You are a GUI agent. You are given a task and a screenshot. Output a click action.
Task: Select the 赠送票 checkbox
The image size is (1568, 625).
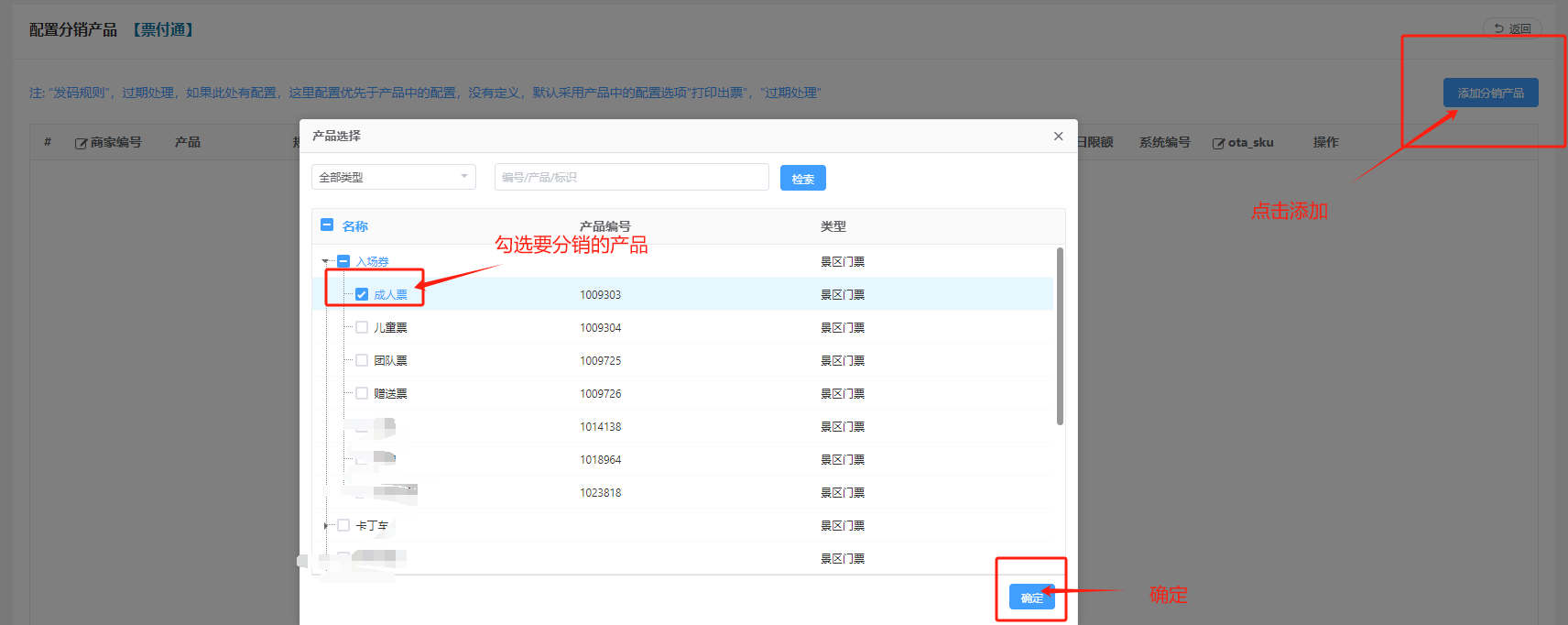(362, 393)
